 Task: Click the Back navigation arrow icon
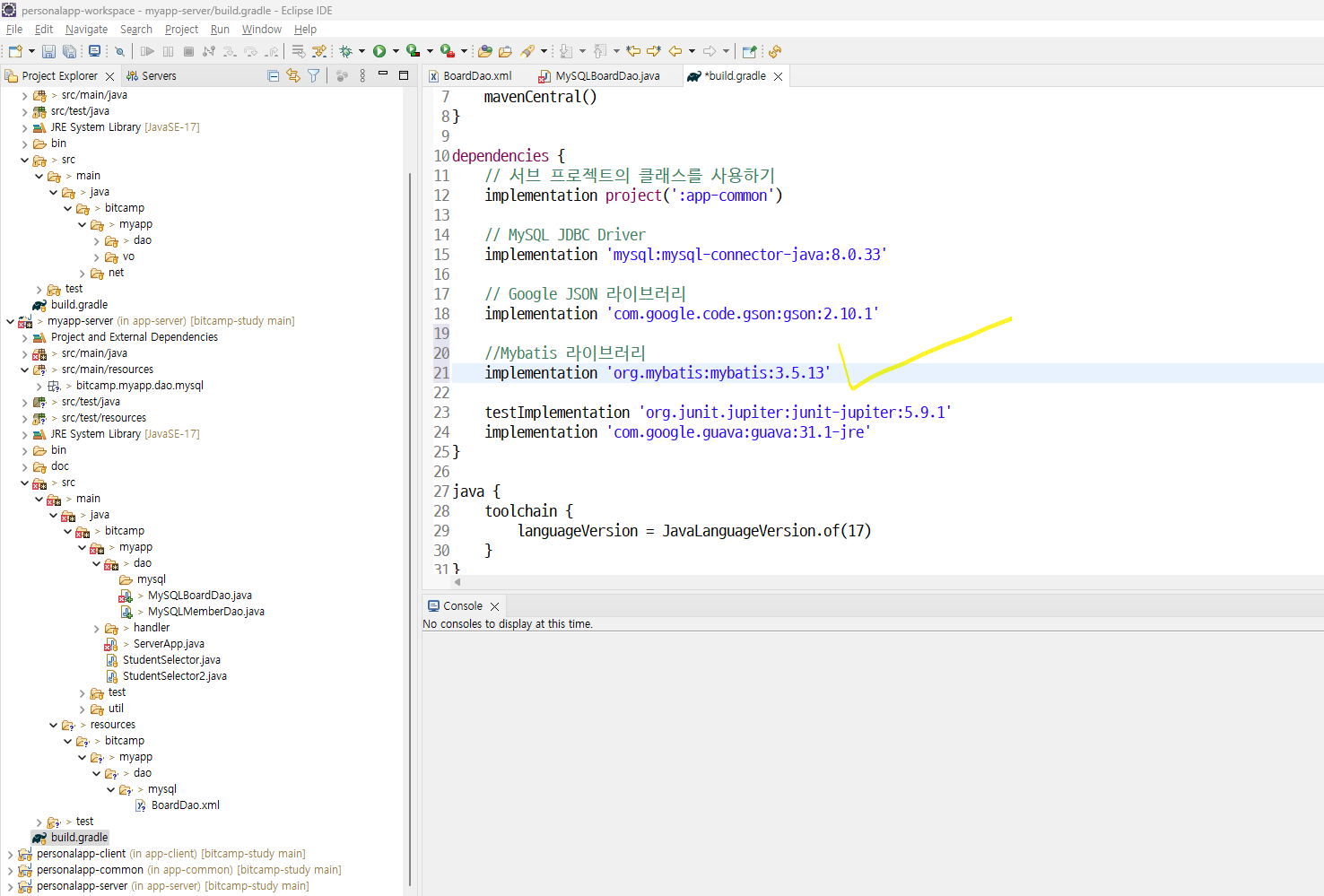point(675,51)
